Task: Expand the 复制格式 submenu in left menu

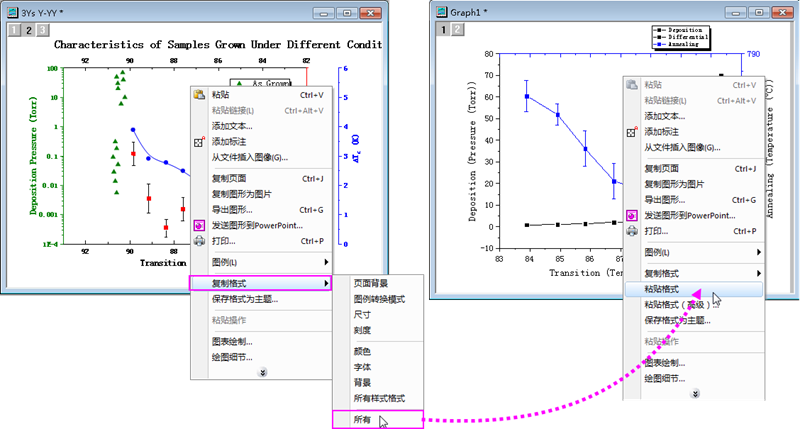Action: pos(260,284)
